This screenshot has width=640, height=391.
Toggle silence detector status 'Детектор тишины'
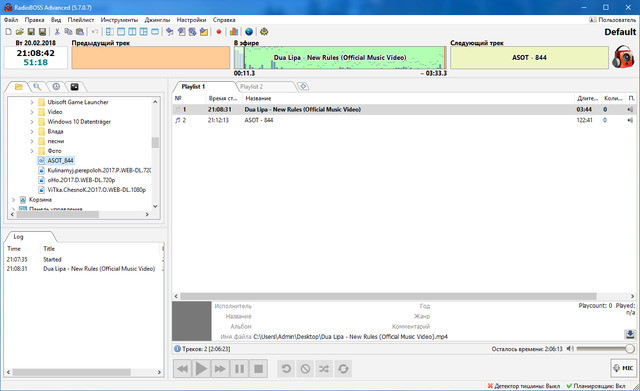pyautogui.click(x=524, y=386)
